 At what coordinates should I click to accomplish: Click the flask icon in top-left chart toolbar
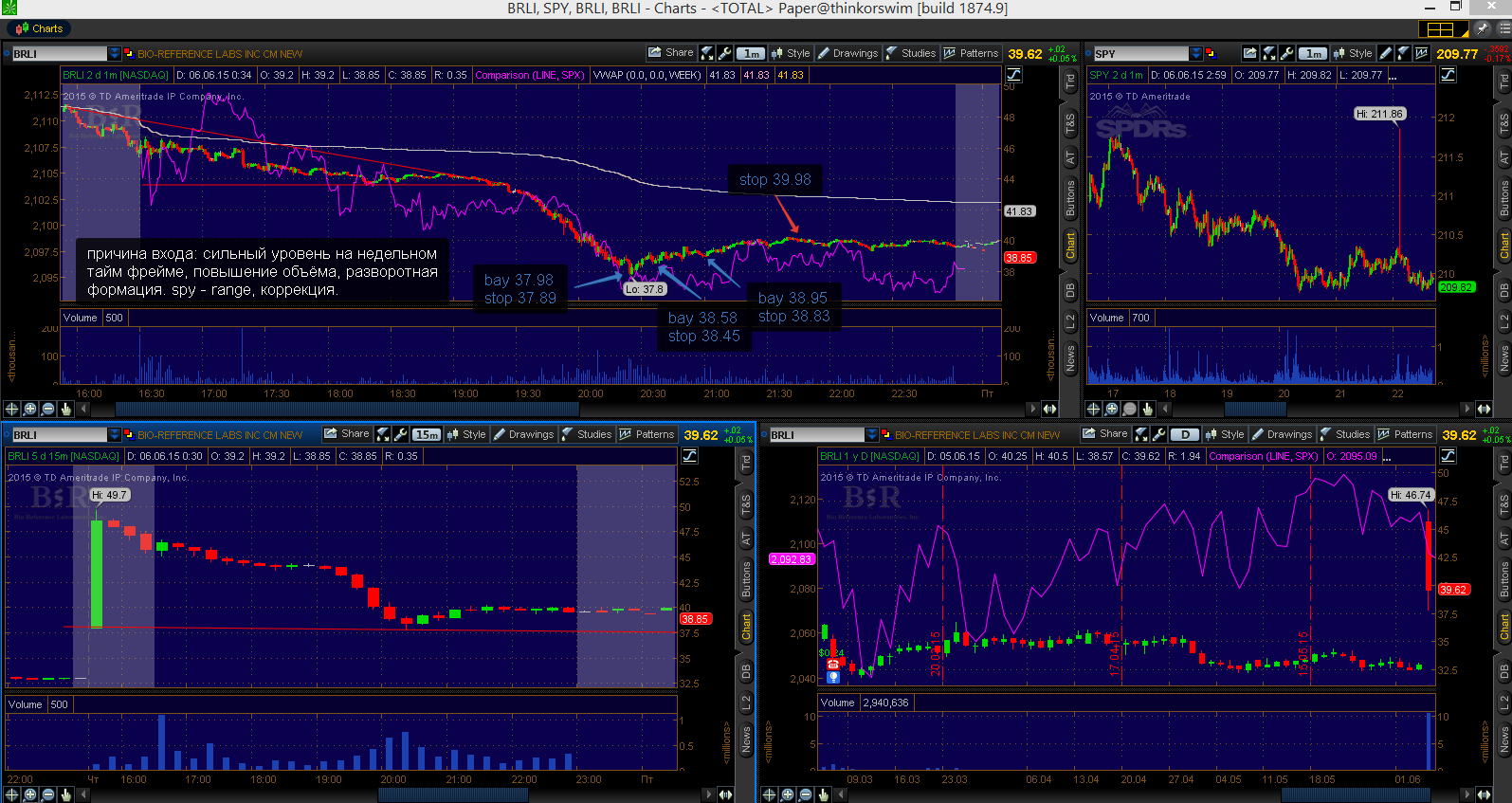(707, 53)
